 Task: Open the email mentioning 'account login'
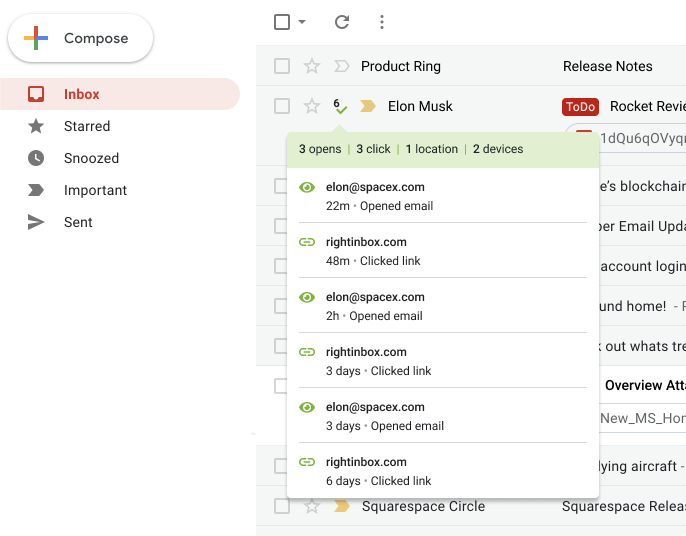pyautogui.click(x=643, y=266)
